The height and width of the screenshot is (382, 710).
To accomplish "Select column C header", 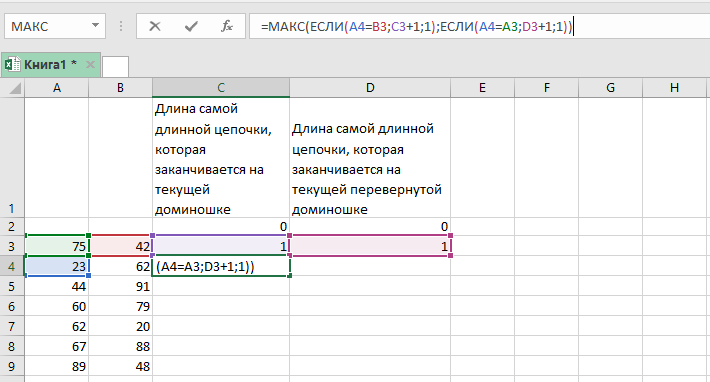I will [x=221, y=88].
